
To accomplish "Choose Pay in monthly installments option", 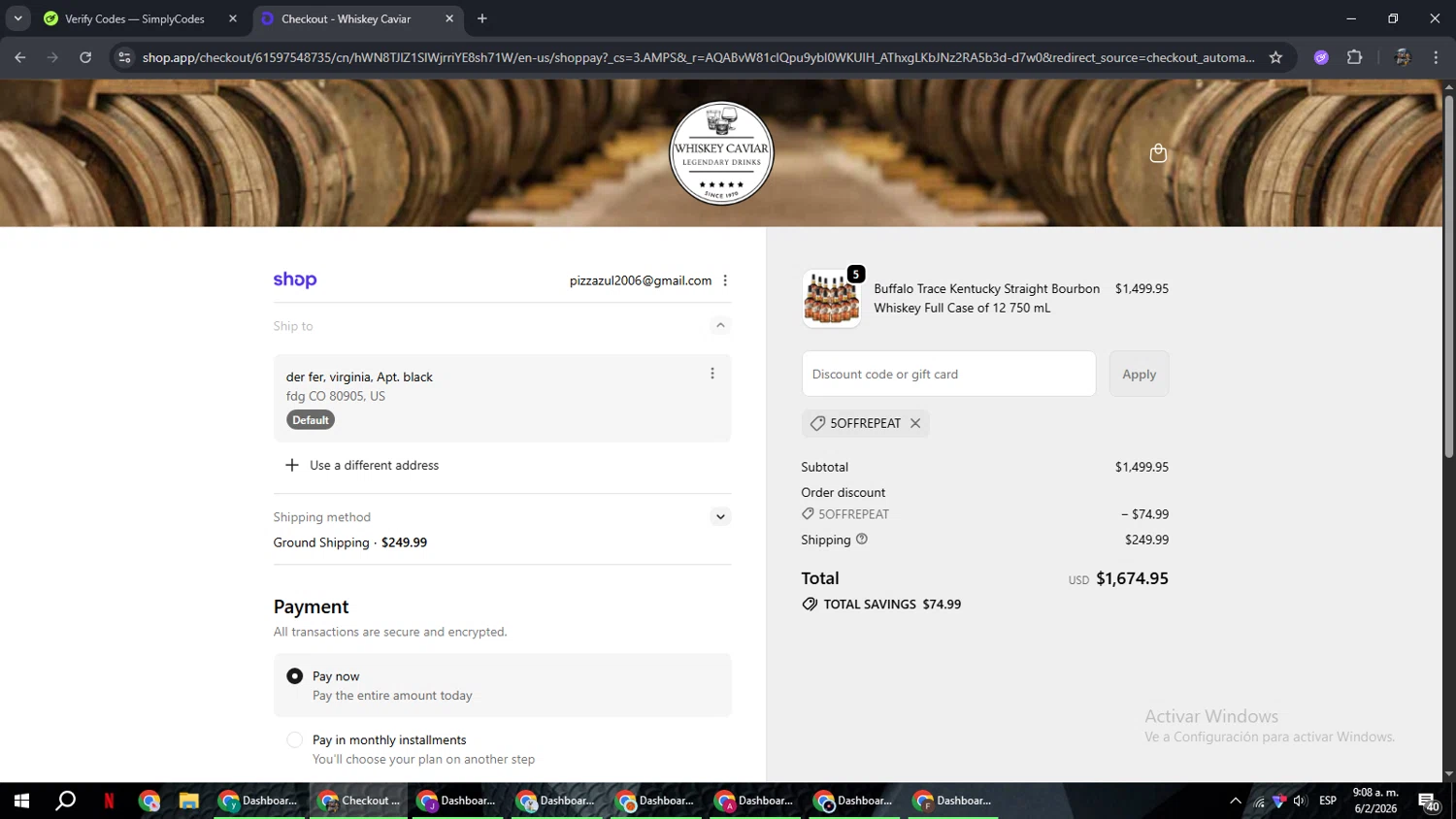I will [x=295, y=739].
